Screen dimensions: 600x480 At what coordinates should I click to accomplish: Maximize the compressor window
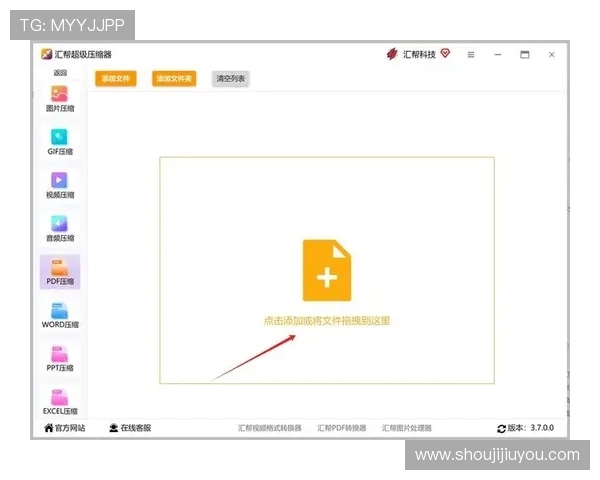pyautogui.click(x=525, y=55)
